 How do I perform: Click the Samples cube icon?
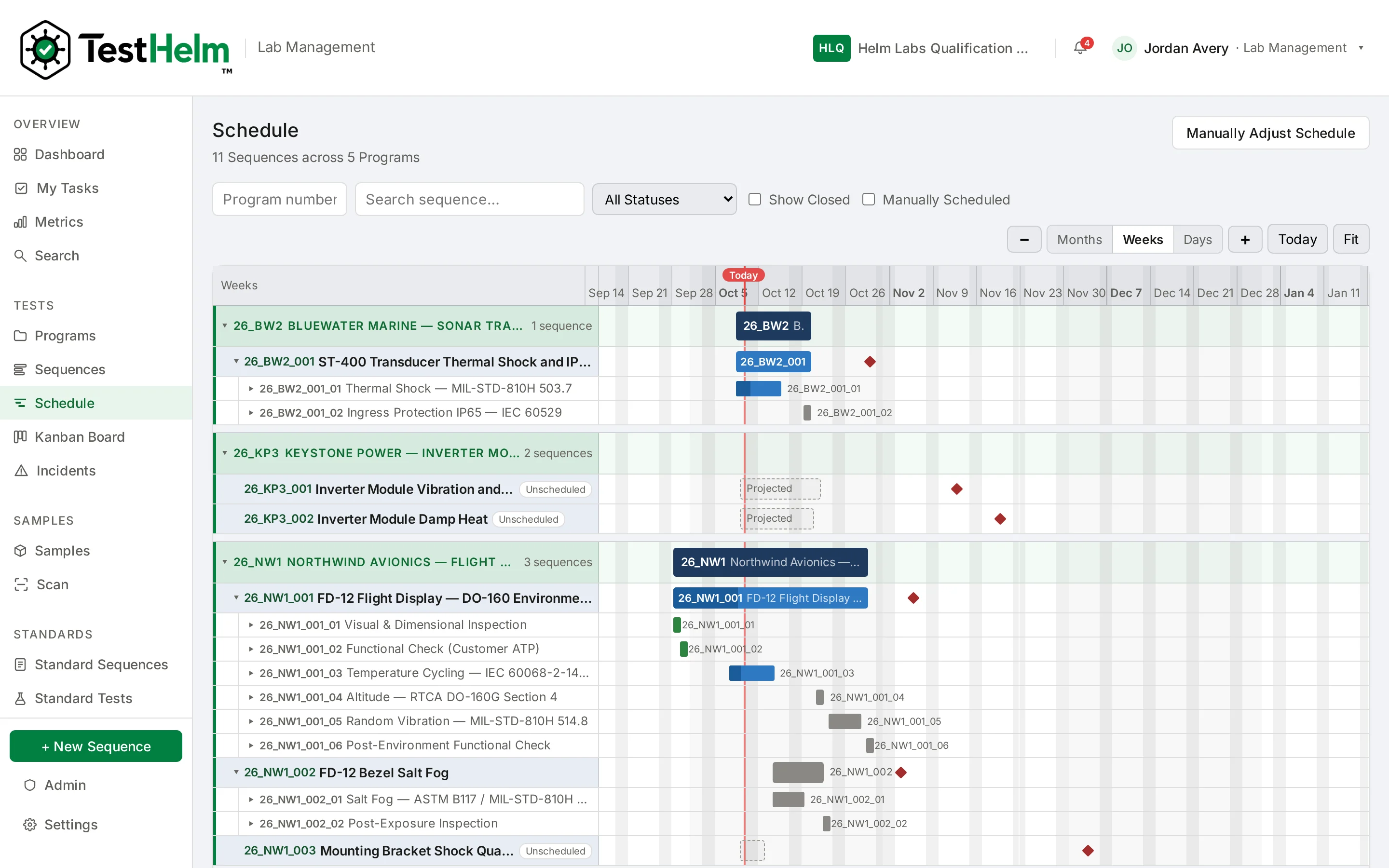(21, 551)
